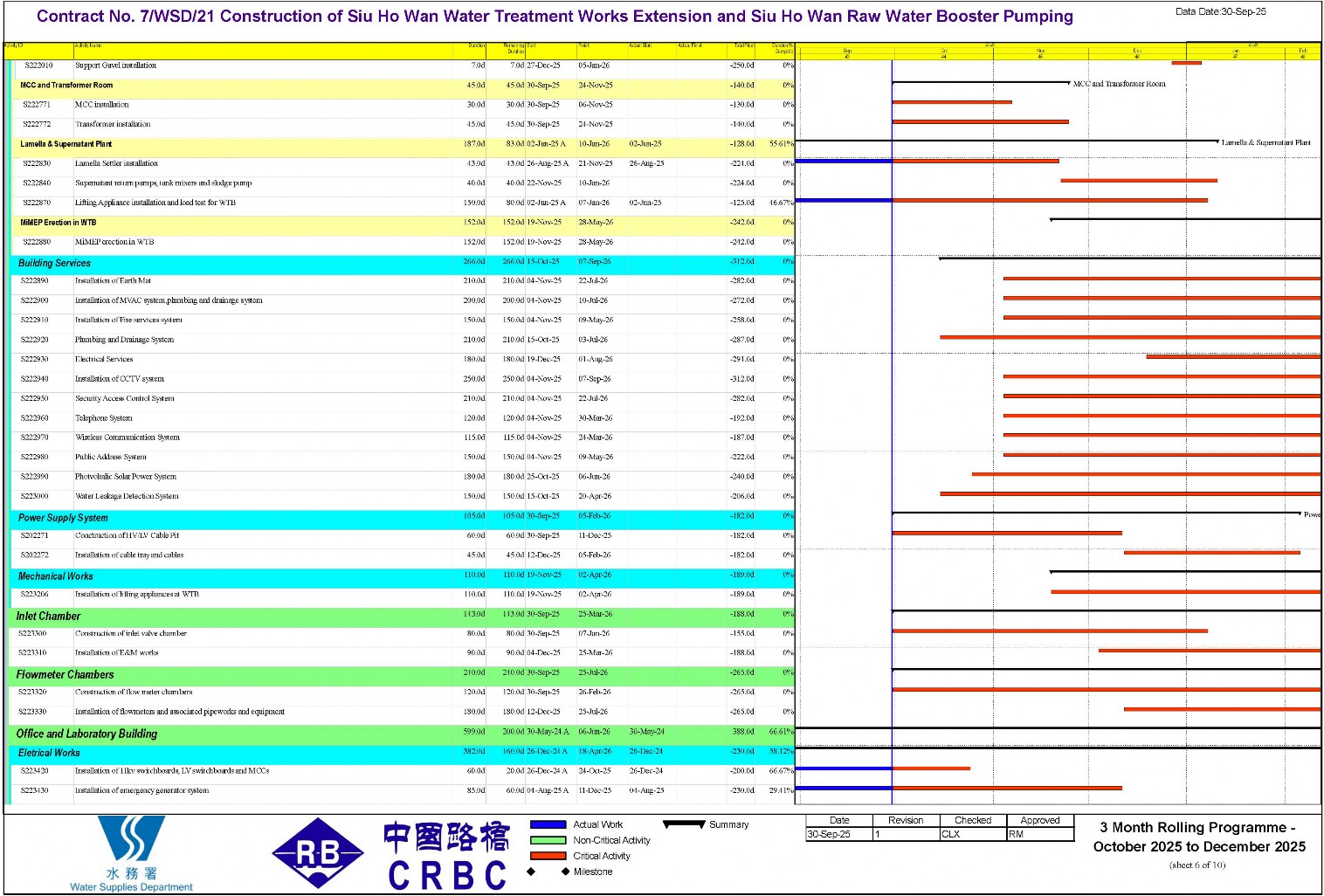Click the Revision value cell in title block
This screenshot has height=896, width=1324.
[906, 834]
